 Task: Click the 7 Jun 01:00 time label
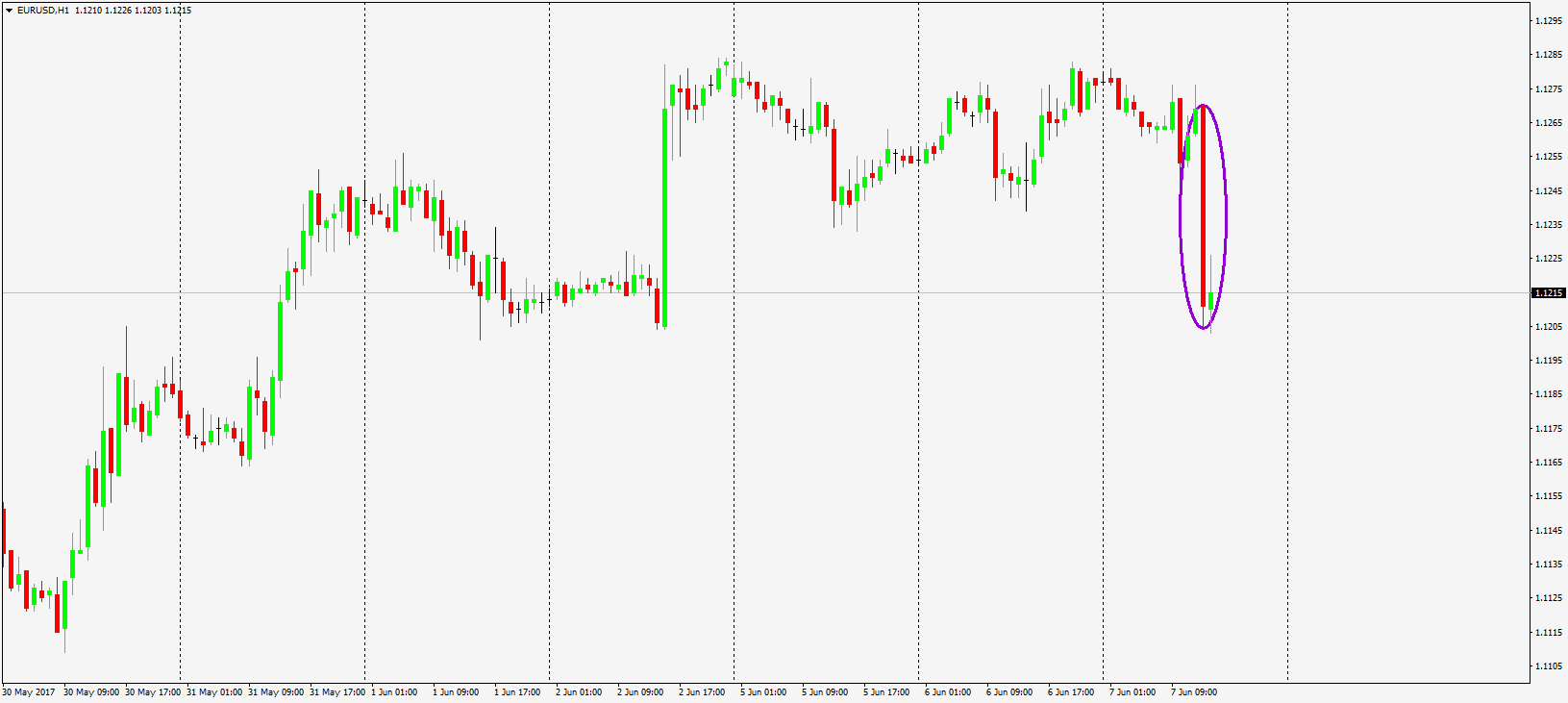click(1132, 692)
